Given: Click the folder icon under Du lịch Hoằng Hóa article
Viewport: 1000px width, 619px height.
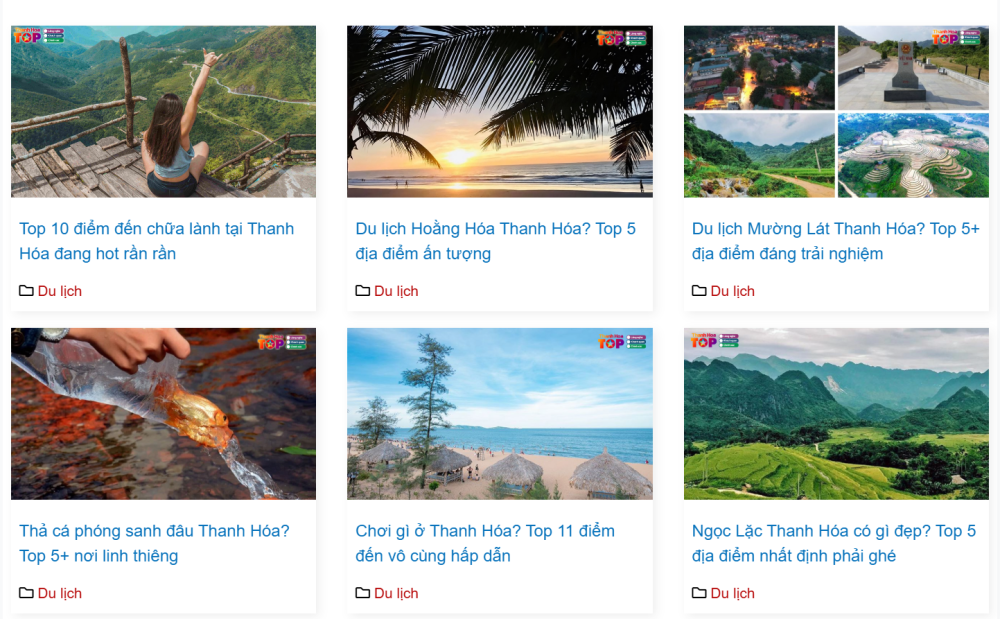Looking at the screenshot, I should 362,291.
